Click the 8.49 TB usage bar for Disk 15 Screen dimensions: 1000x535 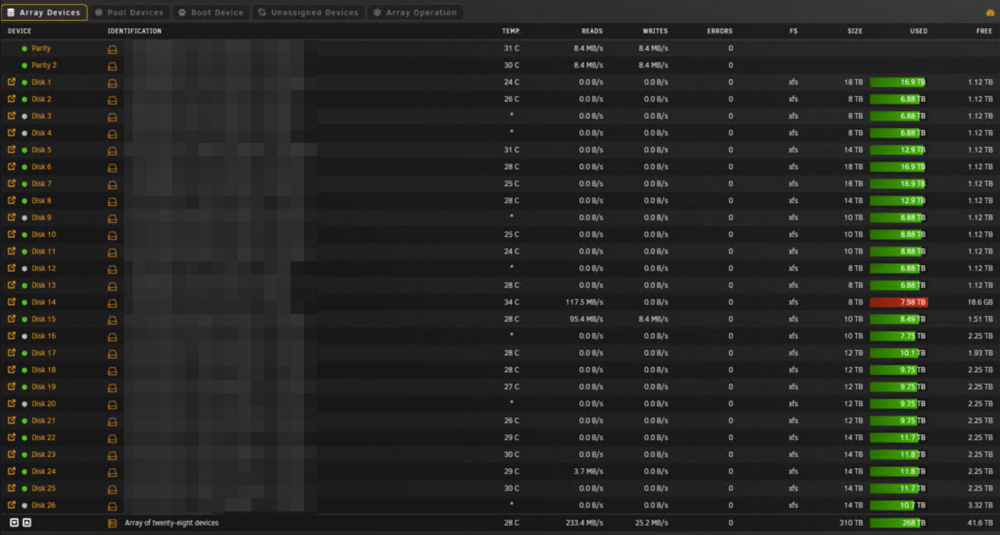[x=899, y=319]
